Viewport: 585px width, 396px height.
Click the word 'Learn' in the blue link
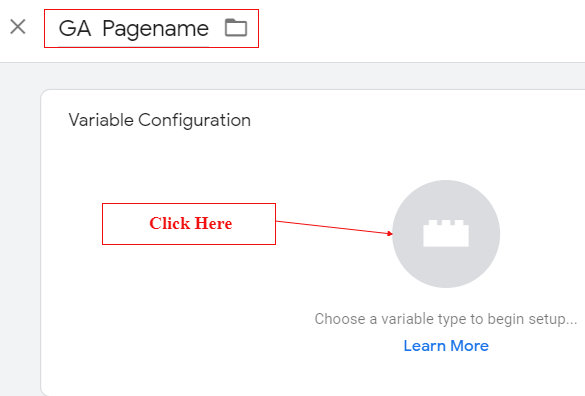tap(425, 346)
